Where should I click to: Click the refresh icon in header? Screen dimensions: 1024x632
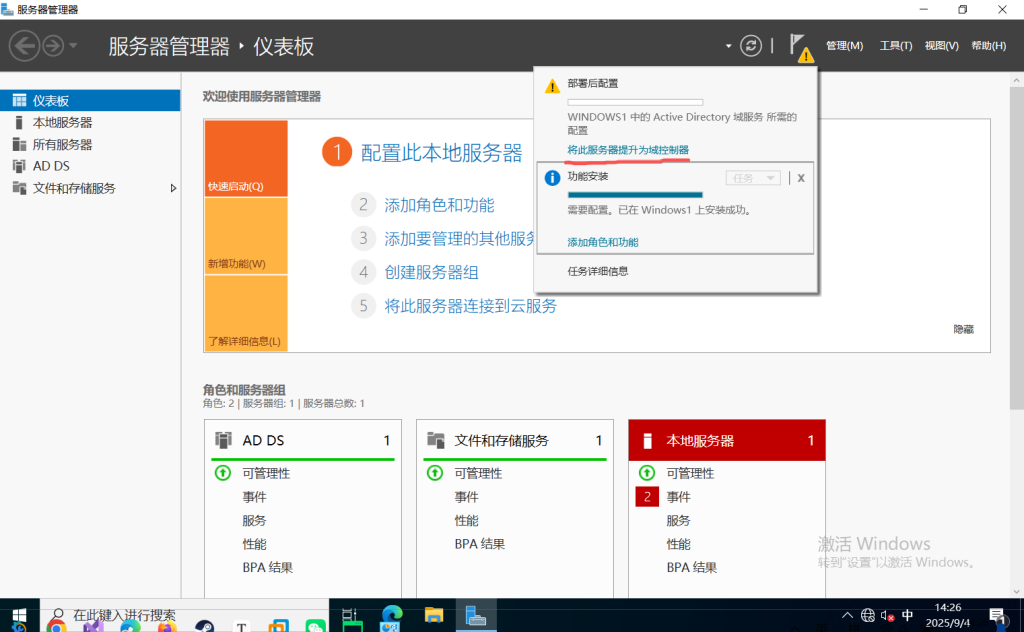click(x=751, y=46)
